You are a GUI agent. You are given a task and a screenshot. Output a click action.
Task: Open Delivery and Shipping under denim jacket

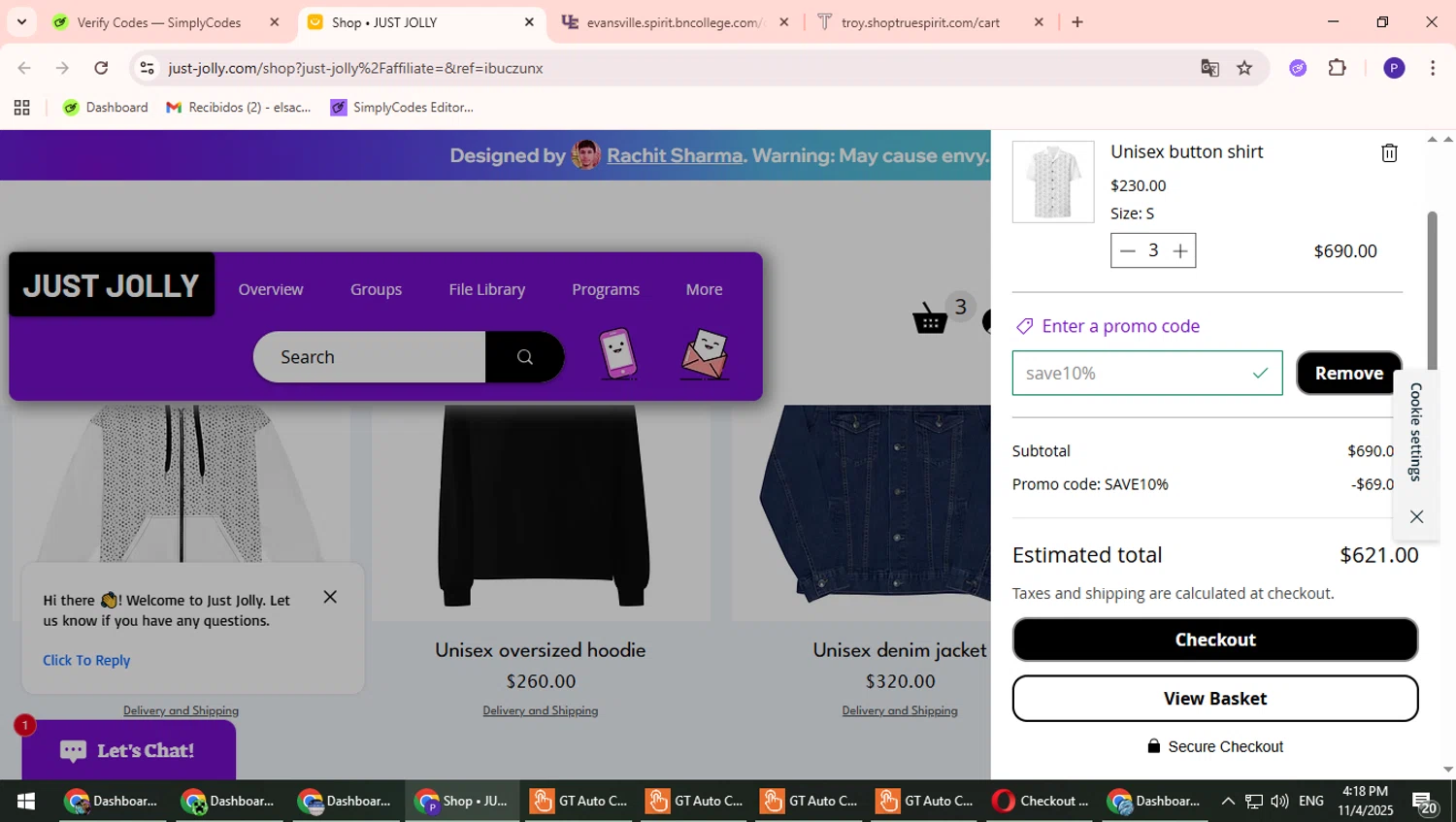click(x=900, y=710)
